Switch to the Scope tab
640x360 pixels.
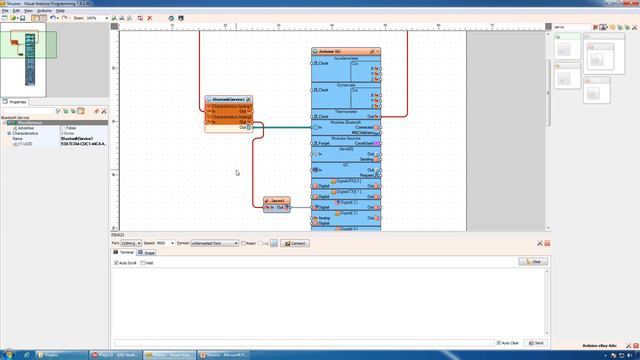pos(147,253)
